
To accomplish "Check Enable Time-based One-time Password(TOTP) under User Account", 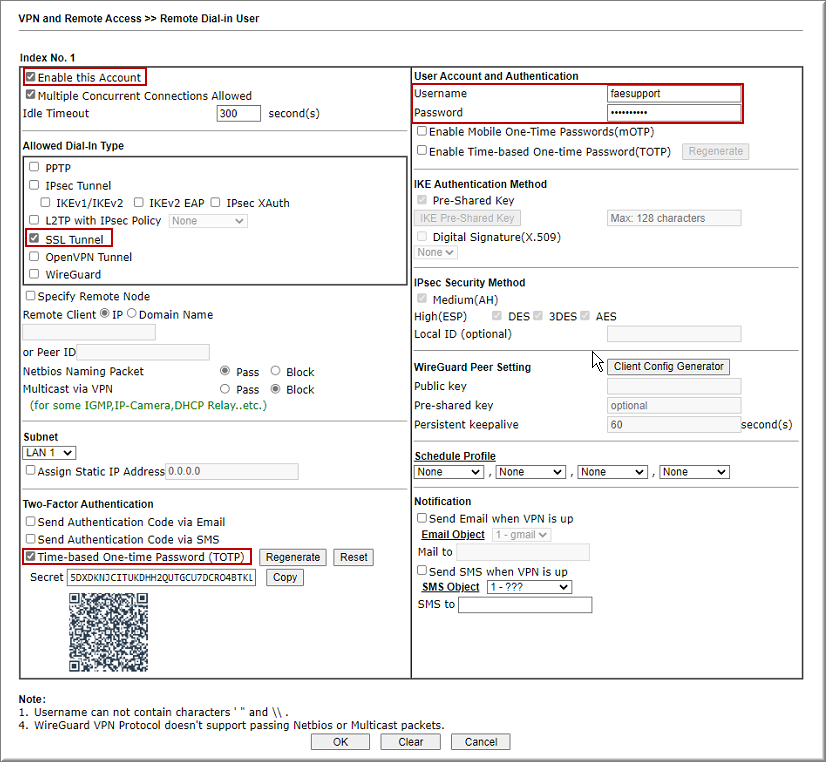I will [x=422, y=151].
